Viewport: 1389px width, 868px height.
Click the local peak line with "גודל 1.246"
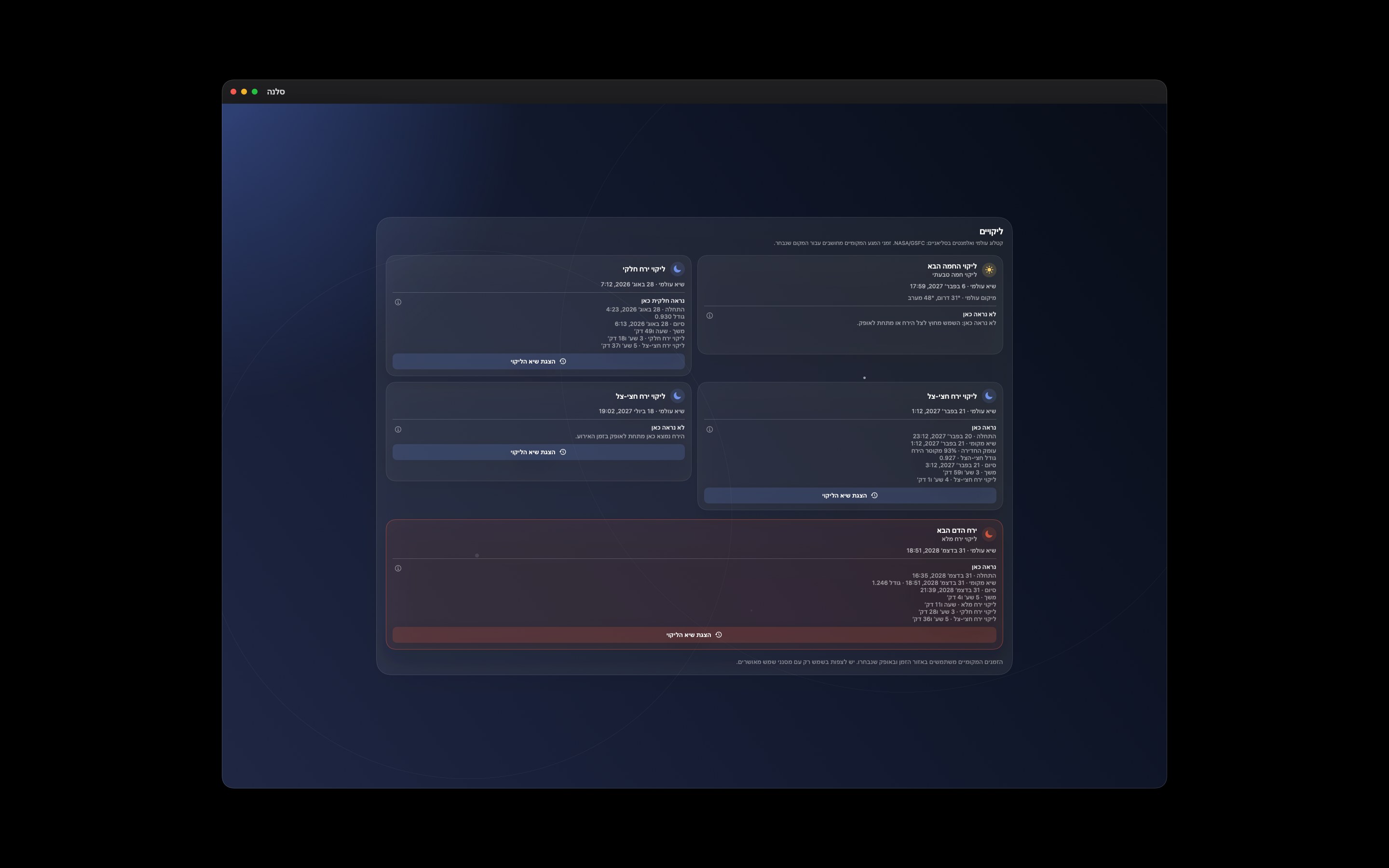point(934,583)
